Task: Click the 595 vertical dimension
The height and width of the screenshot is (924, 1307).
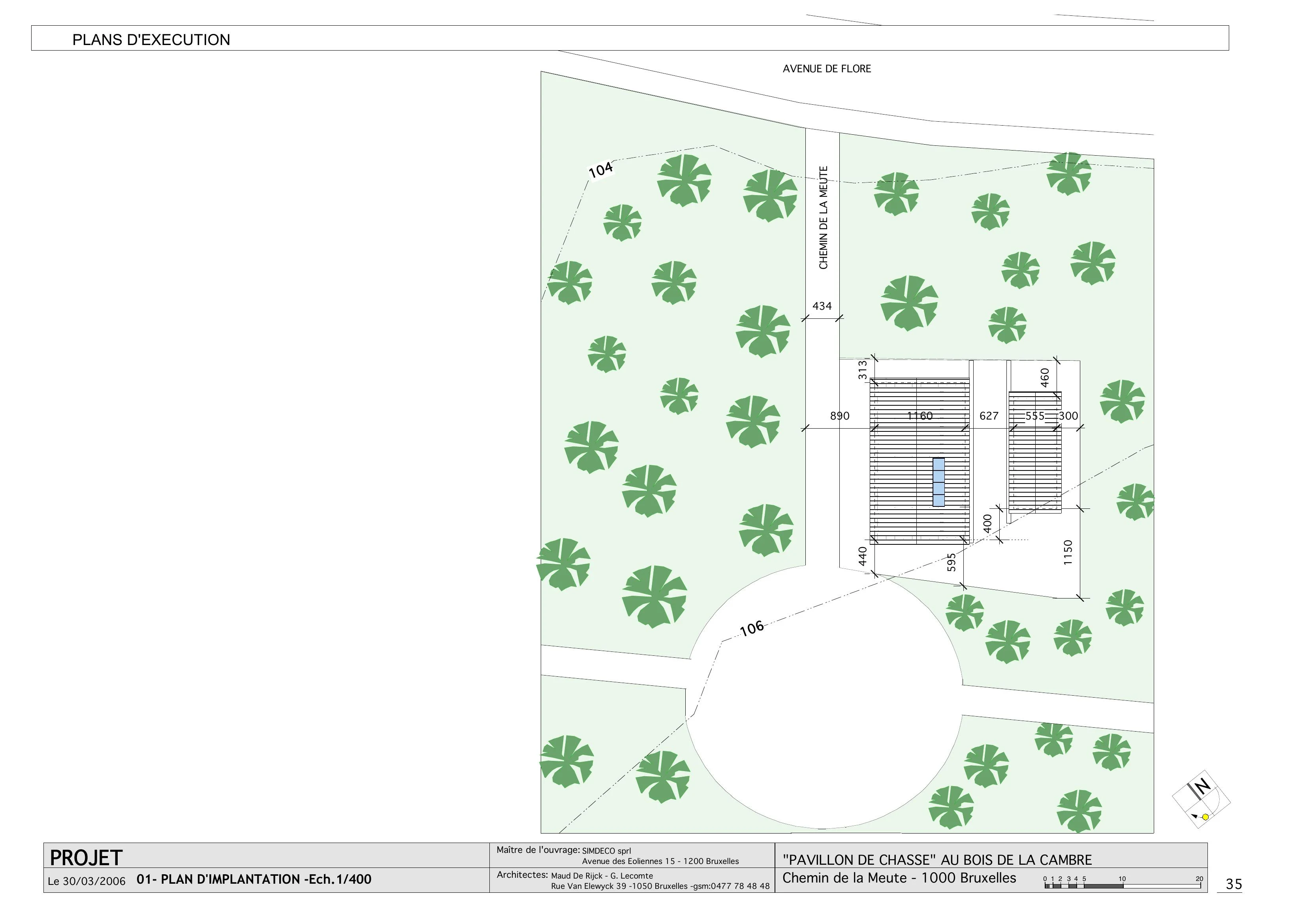Action: 951,563
